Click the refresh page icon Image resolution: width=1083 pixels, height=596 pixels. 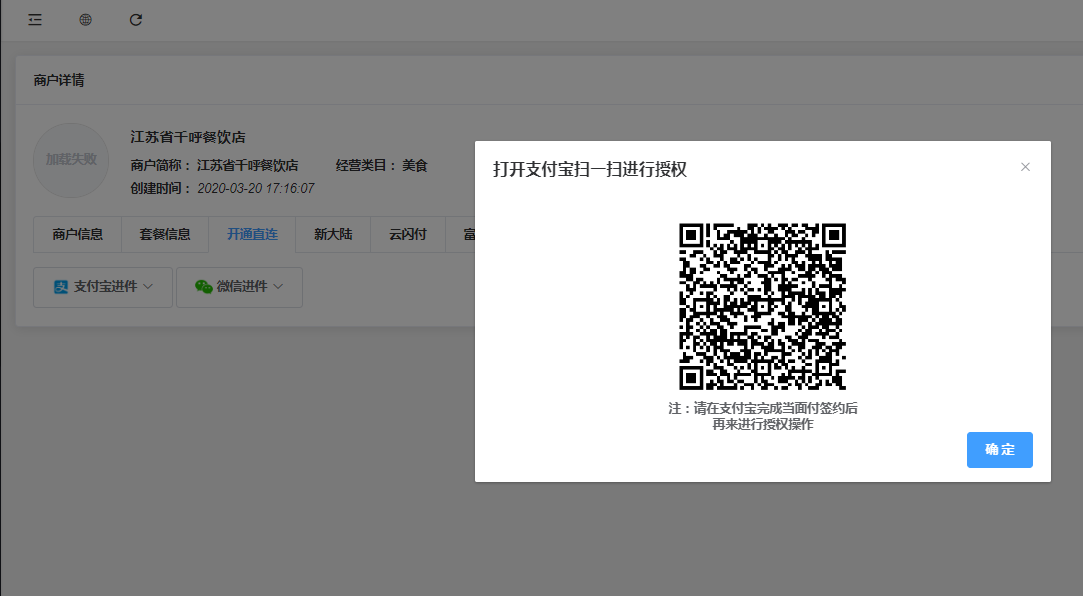[136, 20]
